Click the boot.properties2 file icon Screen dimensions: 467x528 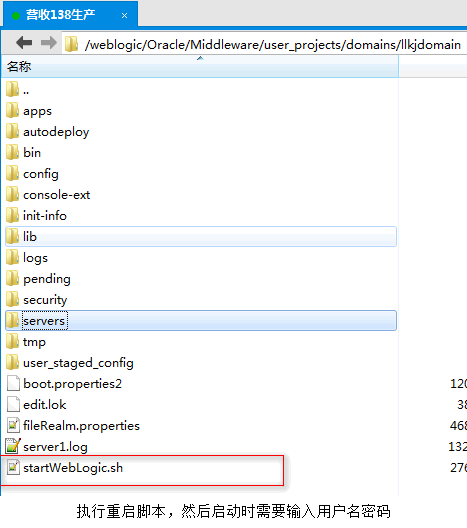13,383
